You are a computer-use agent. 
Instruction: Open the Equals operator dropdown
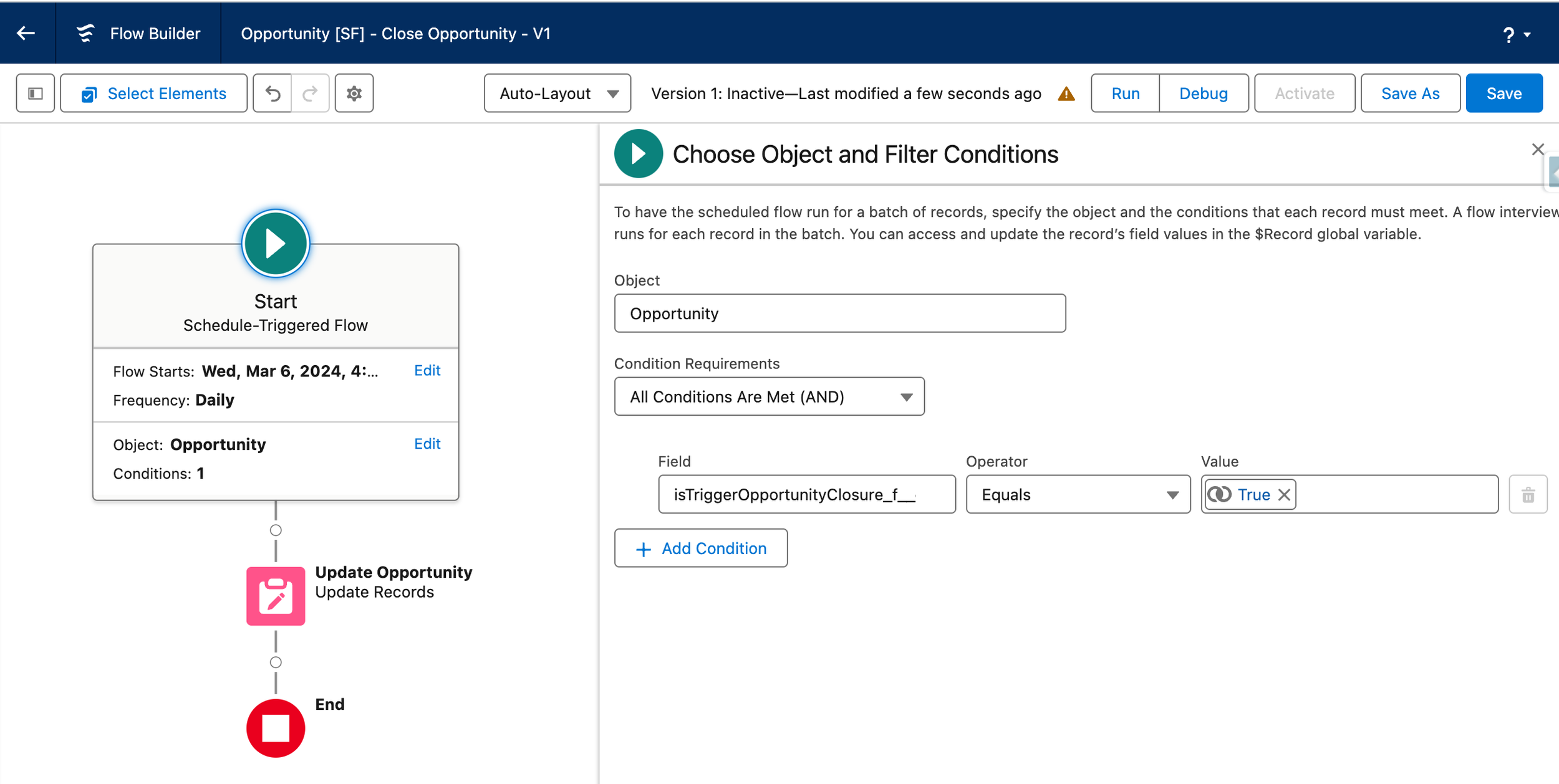tap(1078, 495)
